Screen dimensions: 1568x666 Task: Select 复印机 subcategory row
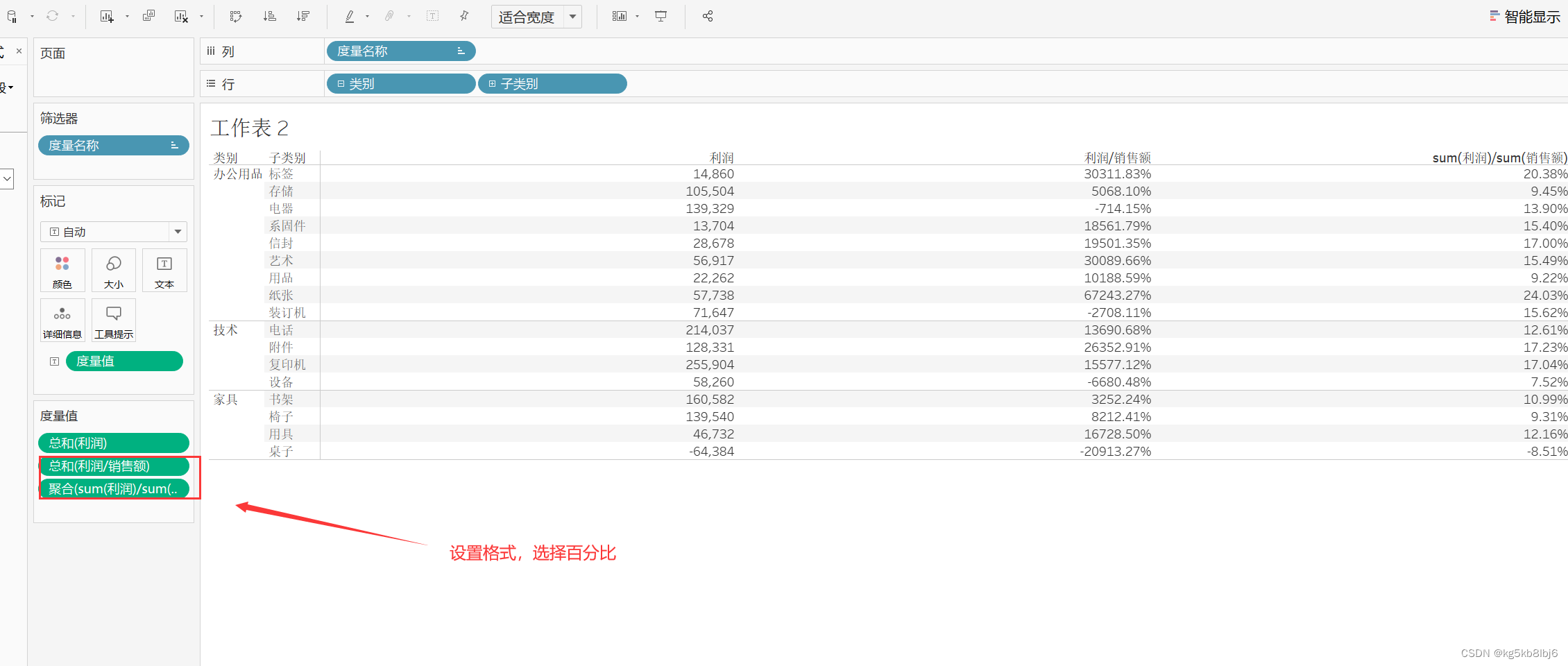(x=287, y=365)
